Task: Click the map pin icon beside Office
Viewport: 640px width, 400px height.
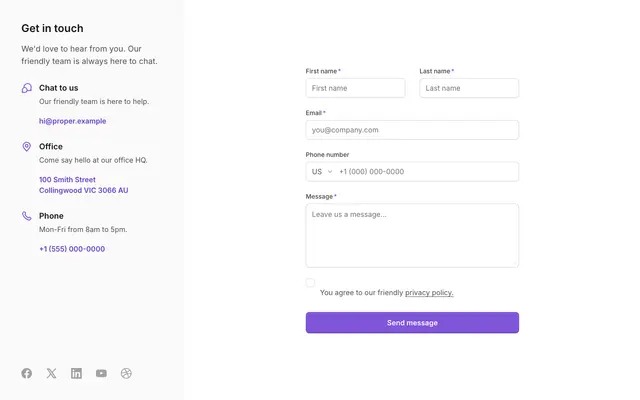Action: click(x=27, y=147)
